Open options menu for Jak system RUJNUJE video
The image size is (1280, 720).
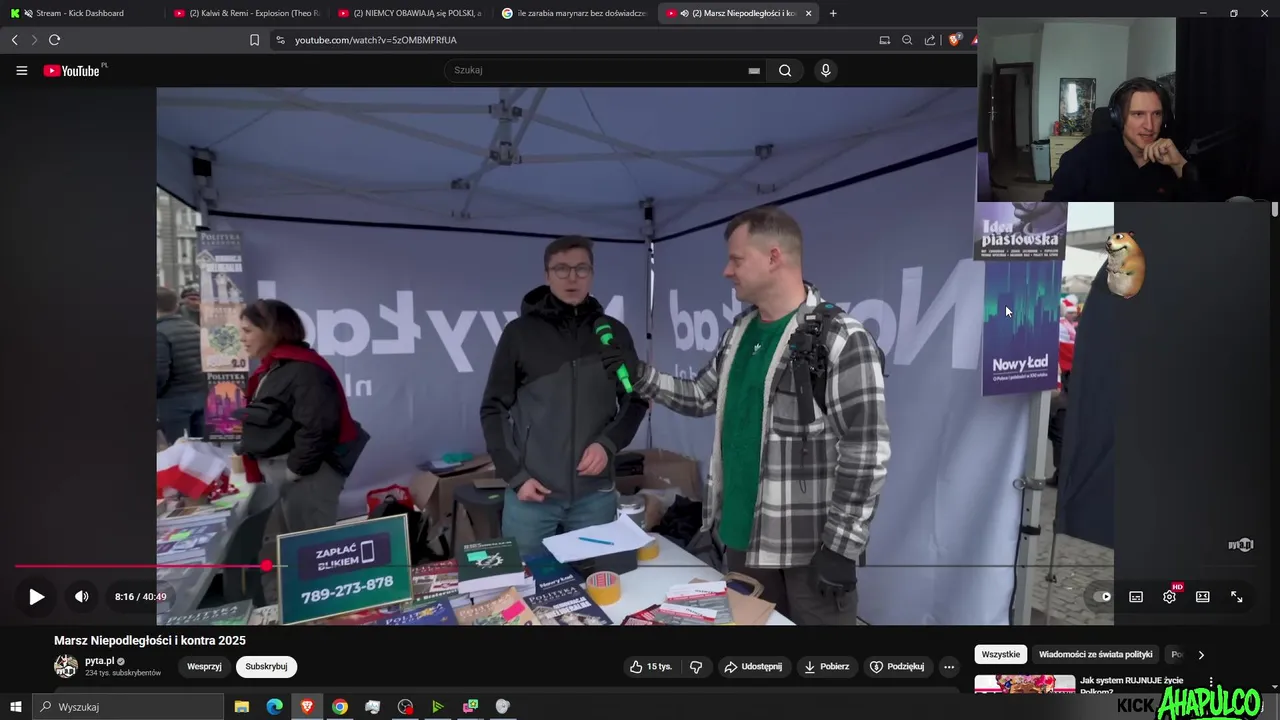[x=1211, y=683]
